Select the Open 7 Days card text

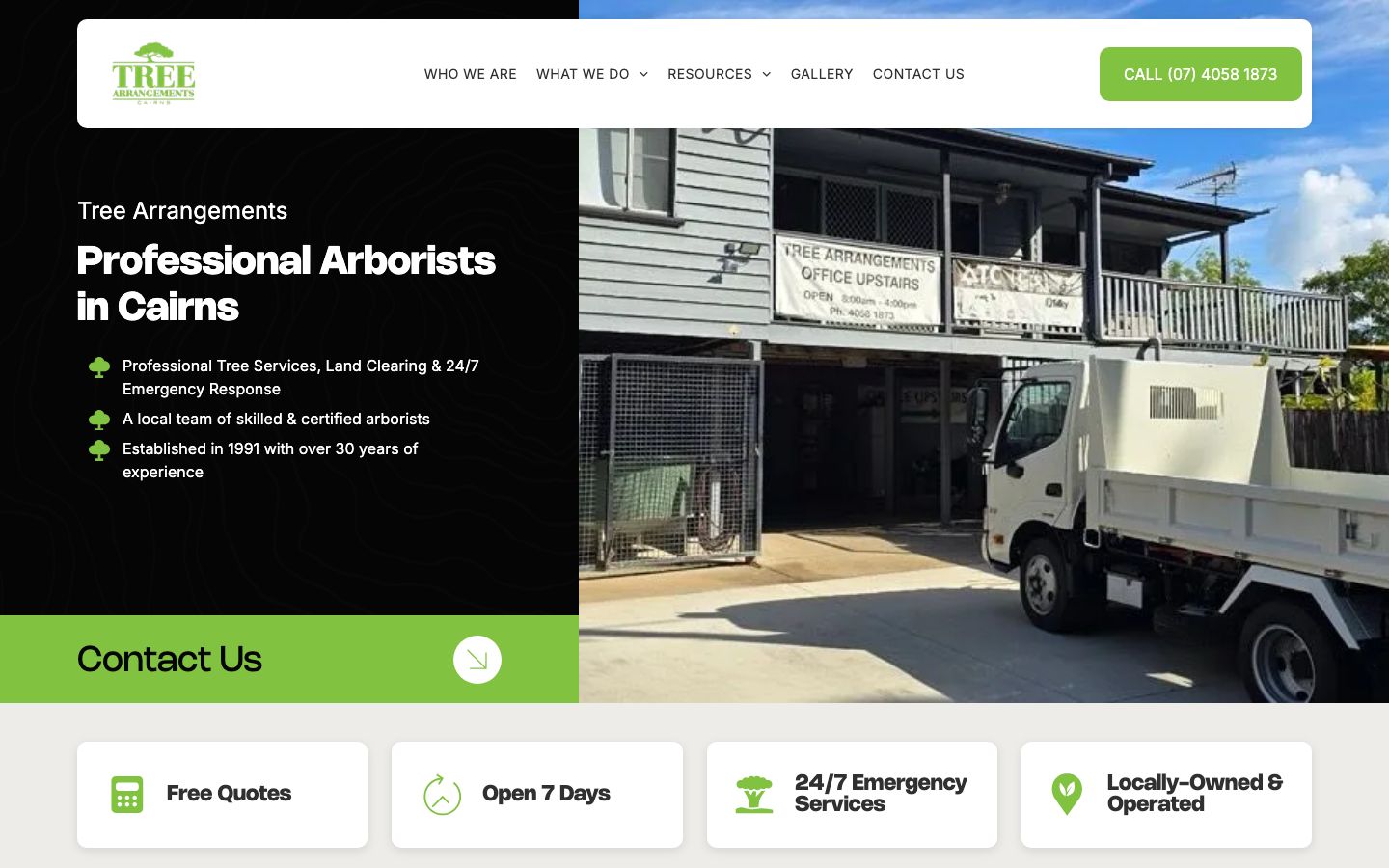(x=546, y=794)
